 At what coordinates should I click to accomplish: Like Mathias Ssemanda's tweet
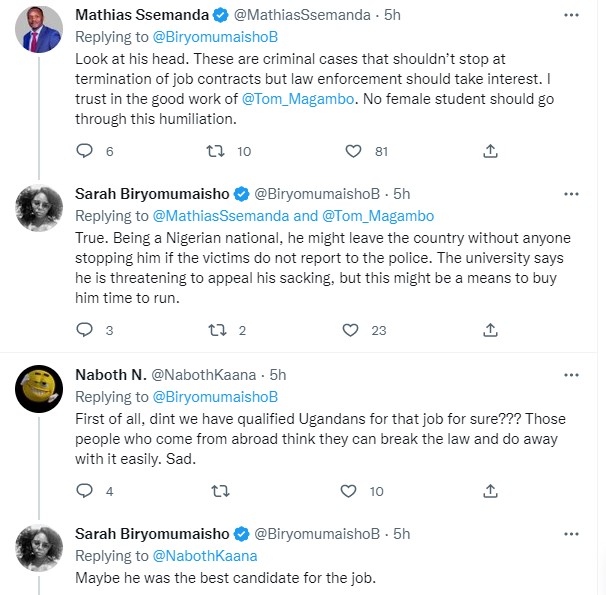352,151
